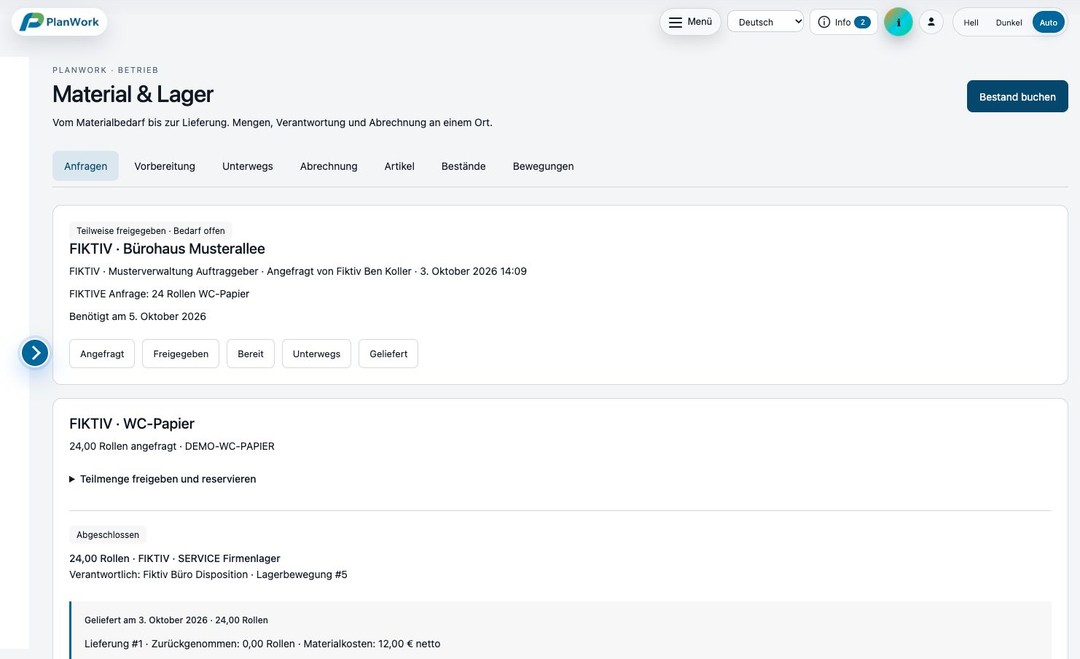Image resolution: width=1080 pixels, height=659 pixels.
Task: Click 'Geliefert am 3. Oktober 2026 · 24,00 Rollen'
Action: point(176,620)
